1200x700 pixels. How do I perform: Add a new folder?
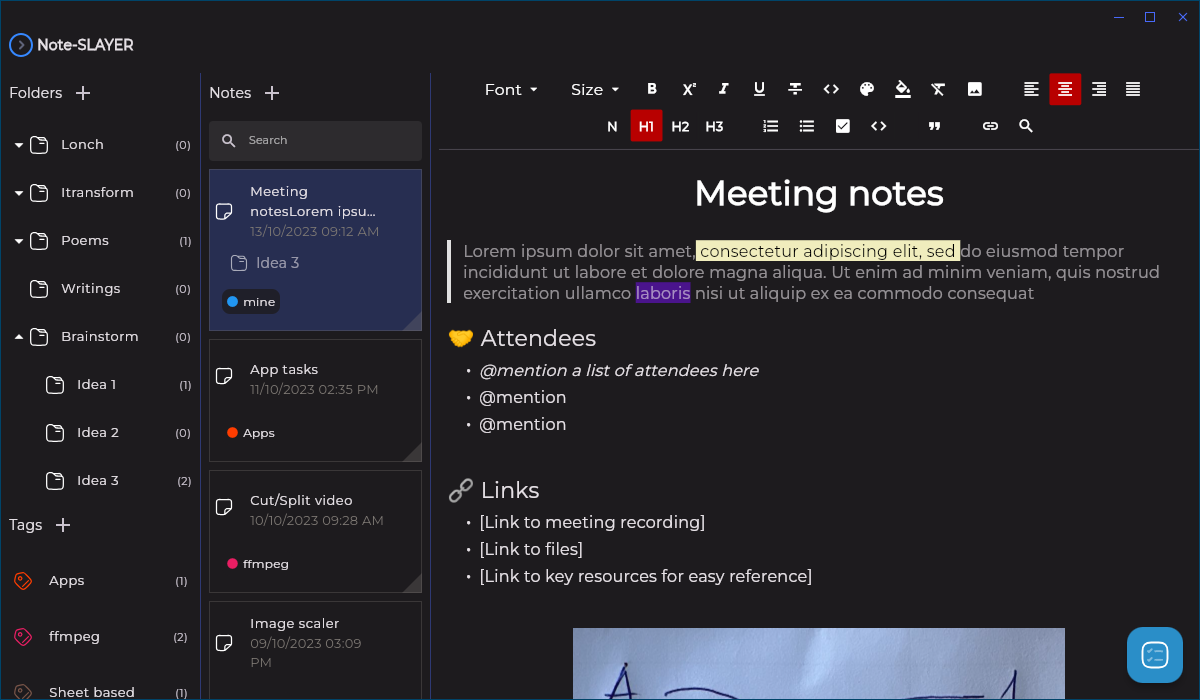click(83, 93)
